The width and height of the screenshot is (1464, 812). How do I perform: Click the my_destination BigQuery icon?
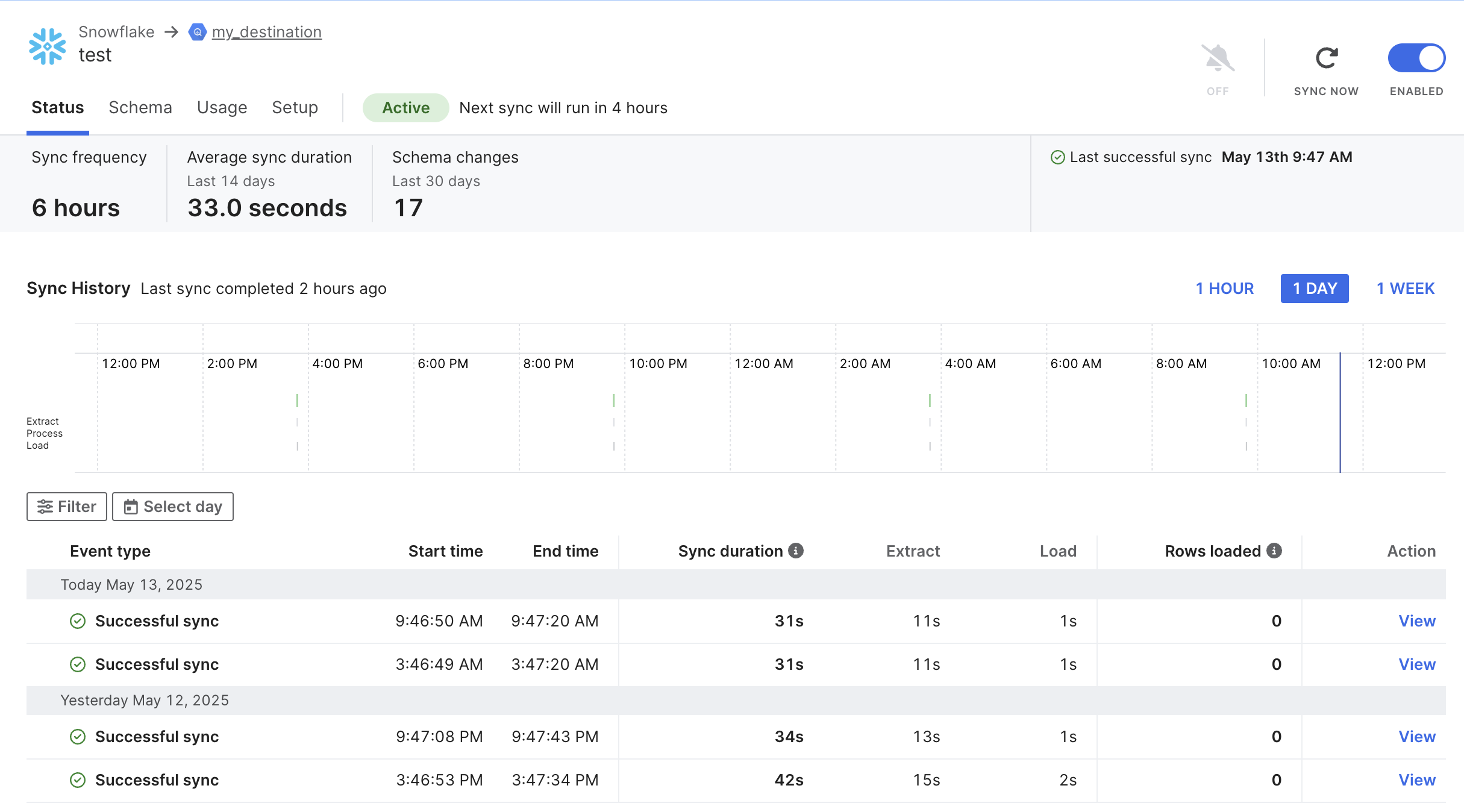(x=197, y=32)
